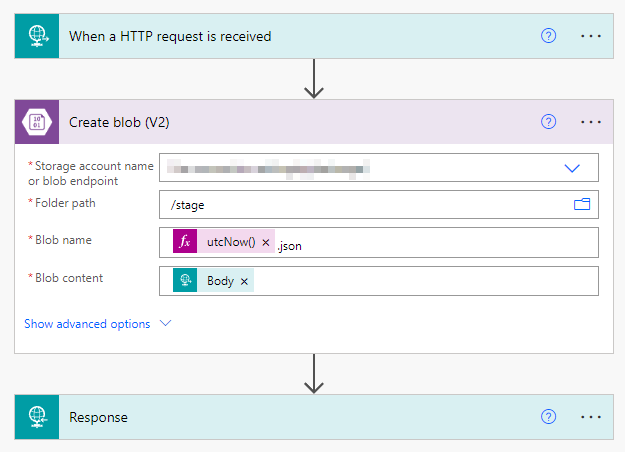Click the Response action icon

point(36,417)
